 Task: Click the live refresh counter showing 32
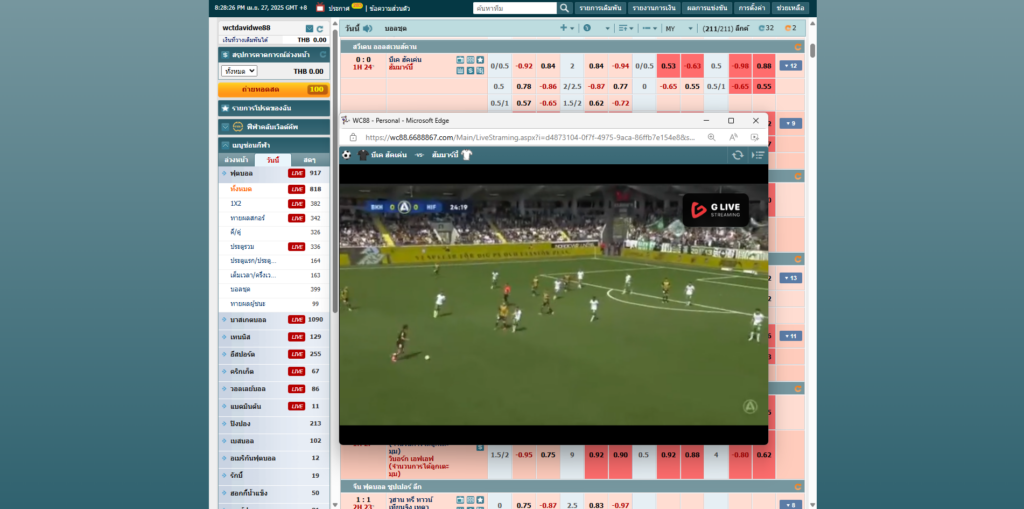click(766, 28)
